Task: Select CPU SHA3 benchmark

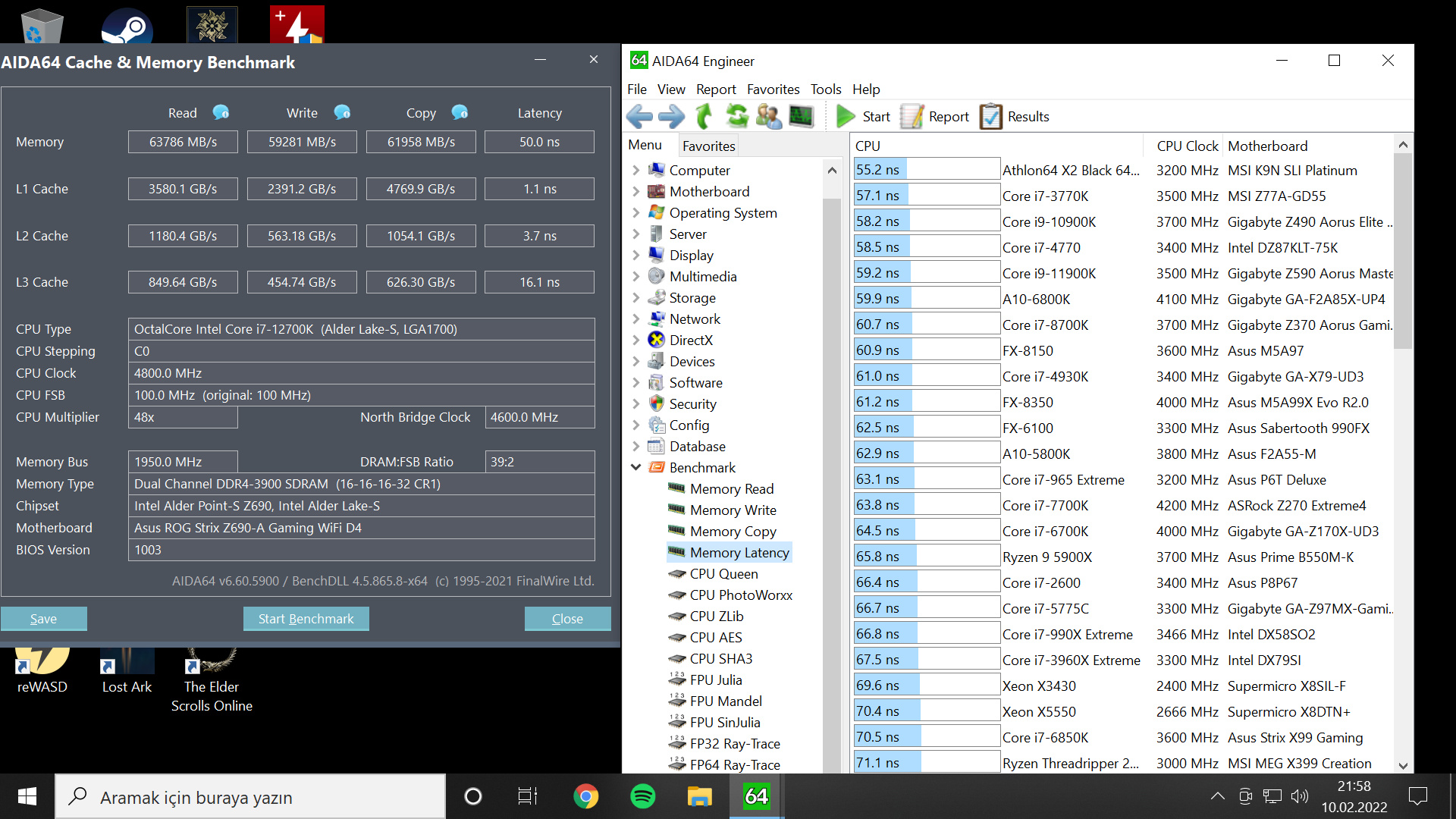Action: (x=720, y=659)
